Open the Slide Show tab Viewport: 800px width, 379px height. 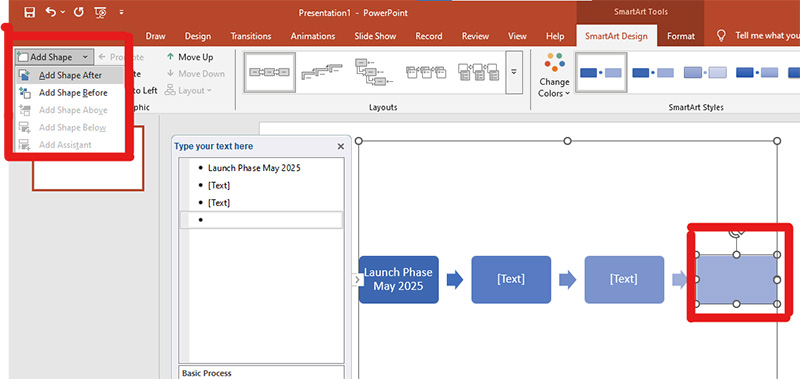(x=376, y=36)
